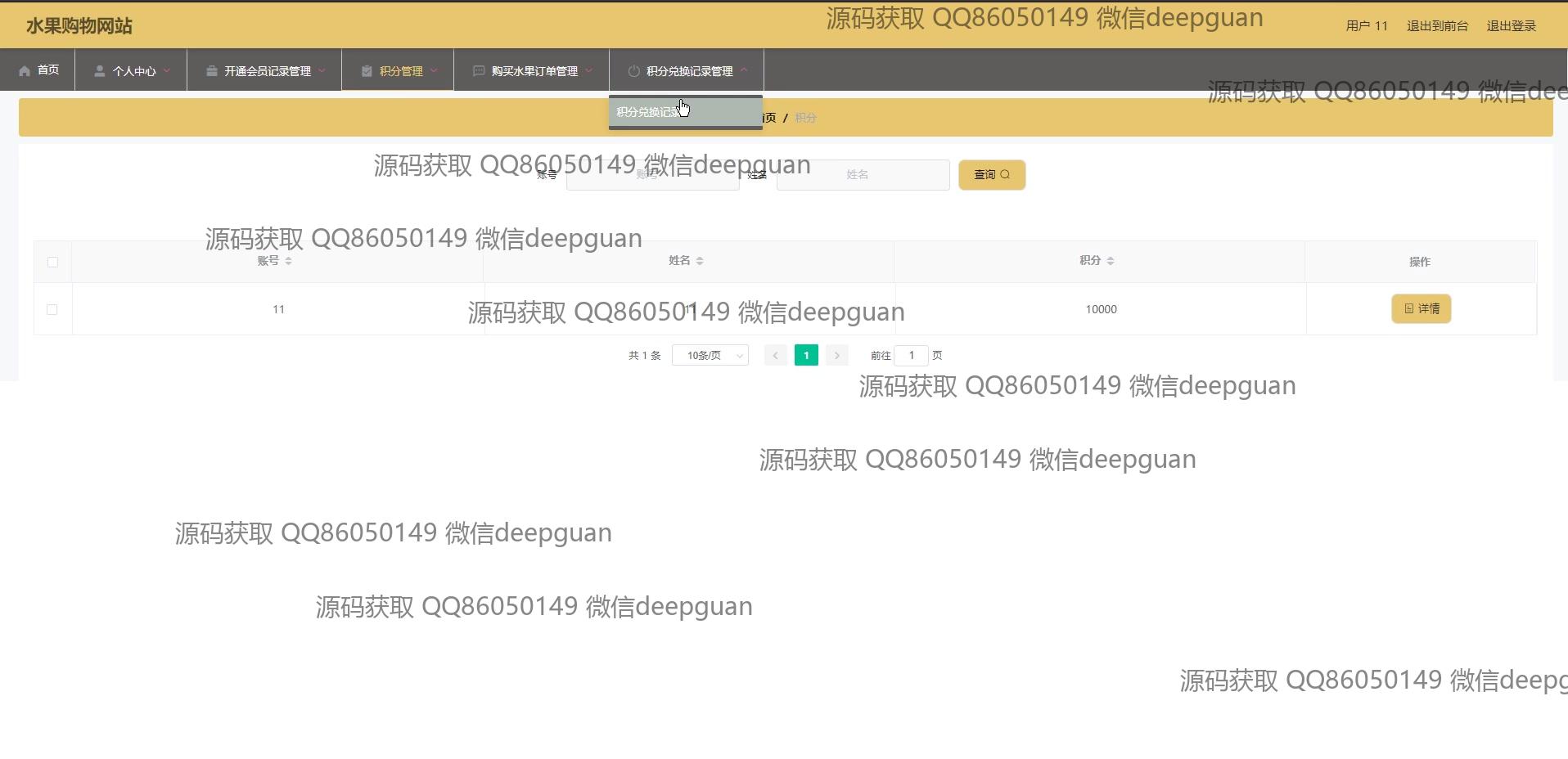Image resolution: width=1568 pixels, height=759 pixels.
Task: Click the person icon beside 个人中心
Action: 99,71
